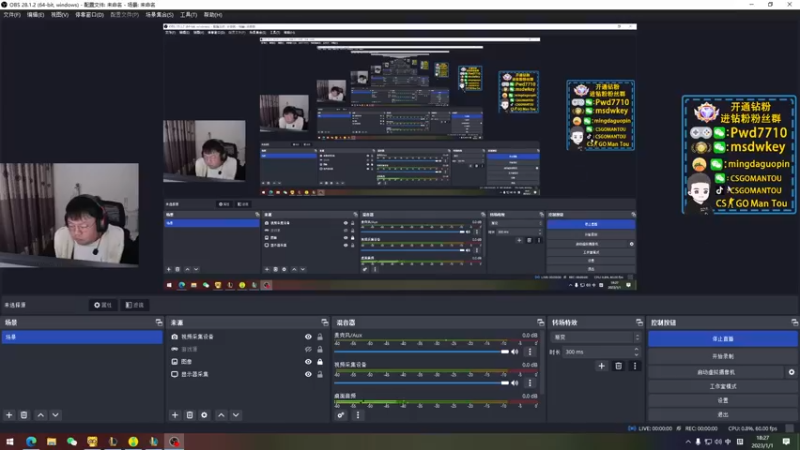Increase transition duration with up arrow
The image size is (800, 450).
636,349
